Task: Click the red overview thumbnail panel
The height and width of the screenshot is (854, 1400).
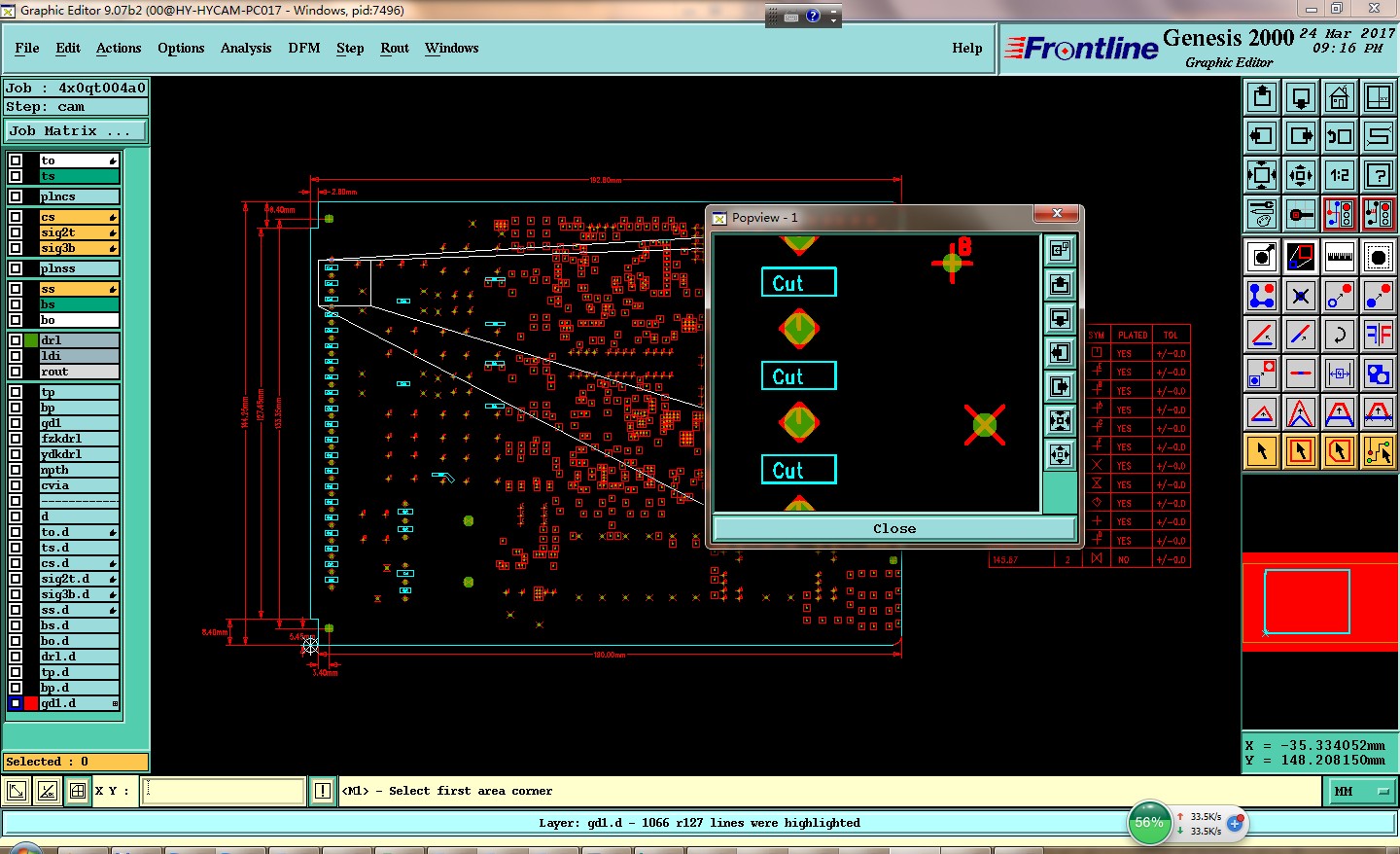Action: [x=1320, y=602]
